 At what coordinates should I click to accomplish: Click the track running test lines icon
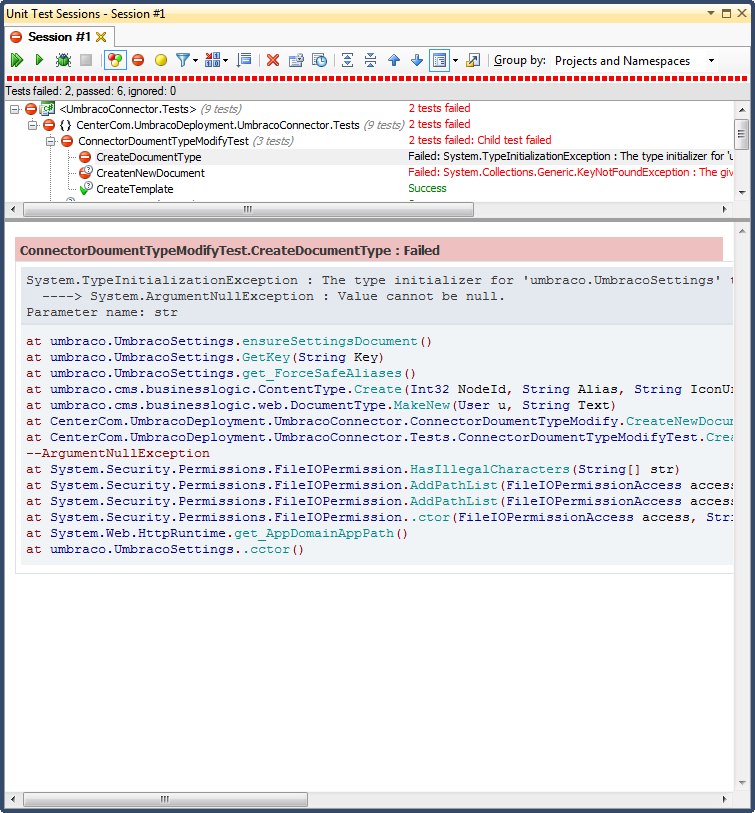tap(244, 60)
